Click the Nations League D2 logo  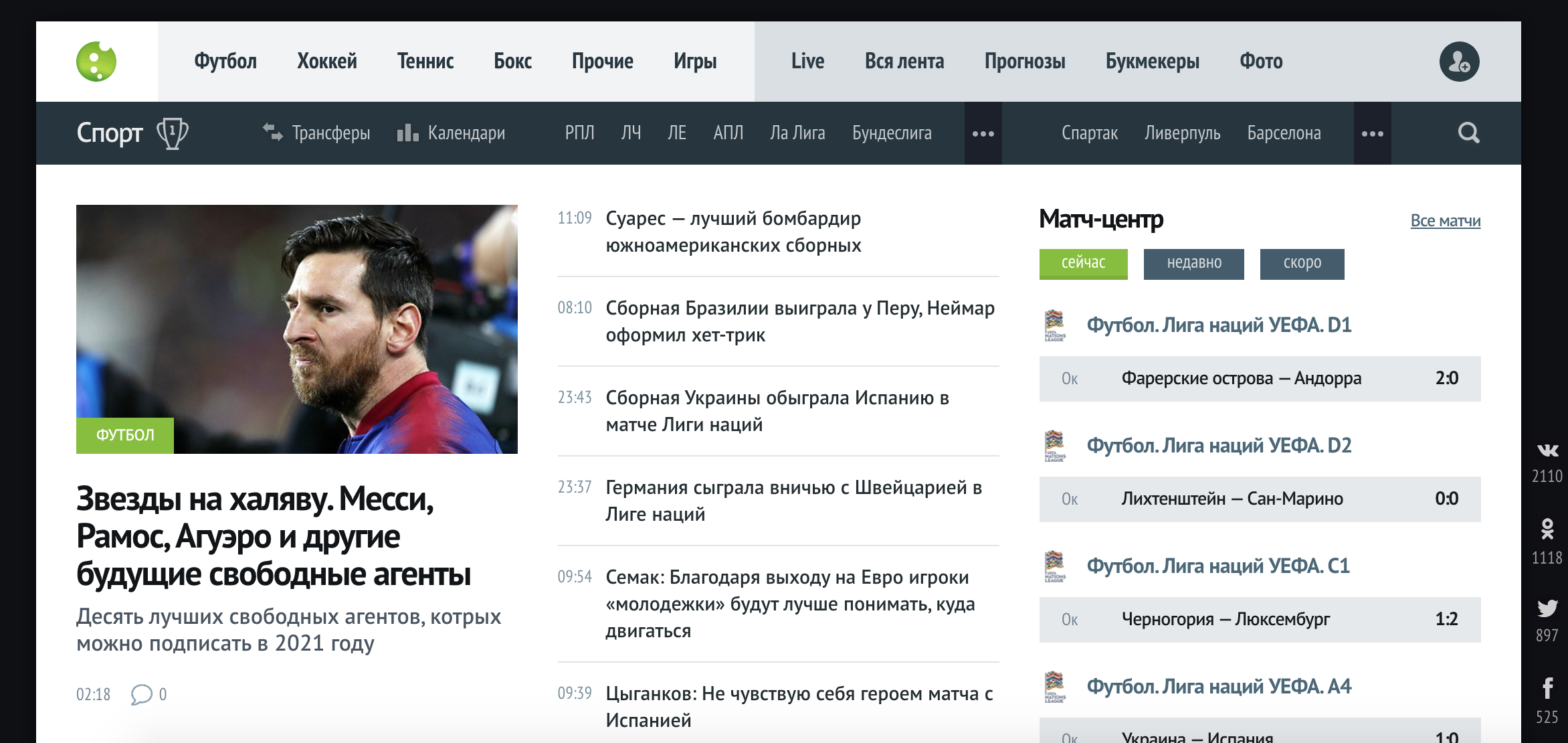[1055, 446]
